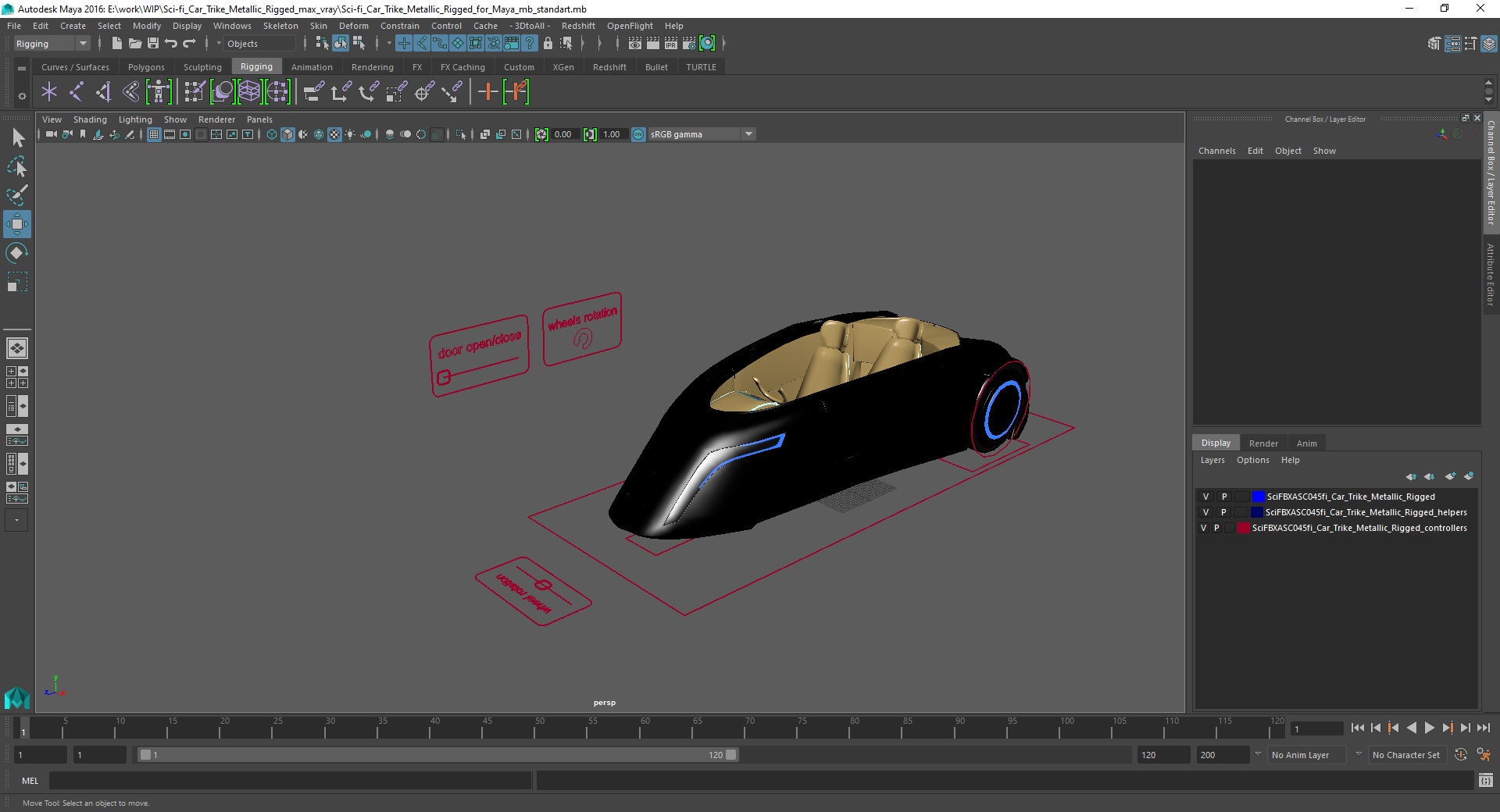
Task: Click blue color swatch of Car_Trike_Metallic_Rigged layer
Action: point(1258,497)
